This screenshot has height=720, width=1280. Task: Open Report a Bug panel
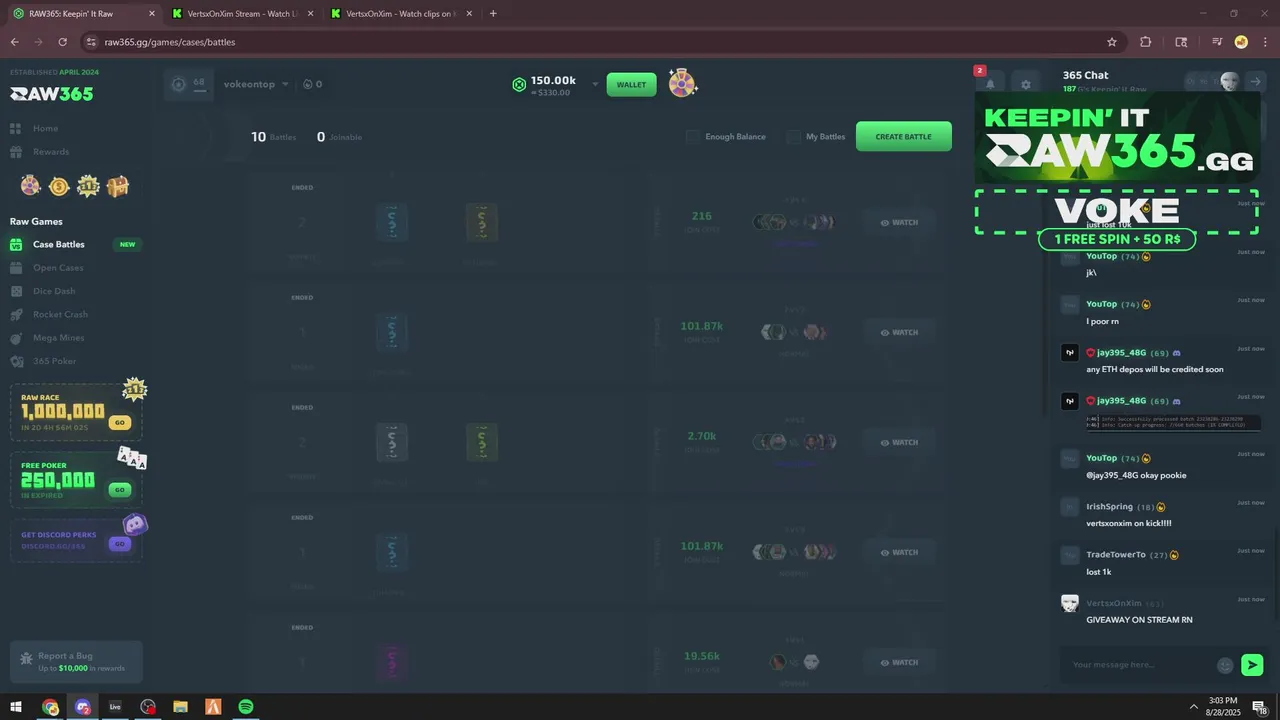click(x=76, y=662)
